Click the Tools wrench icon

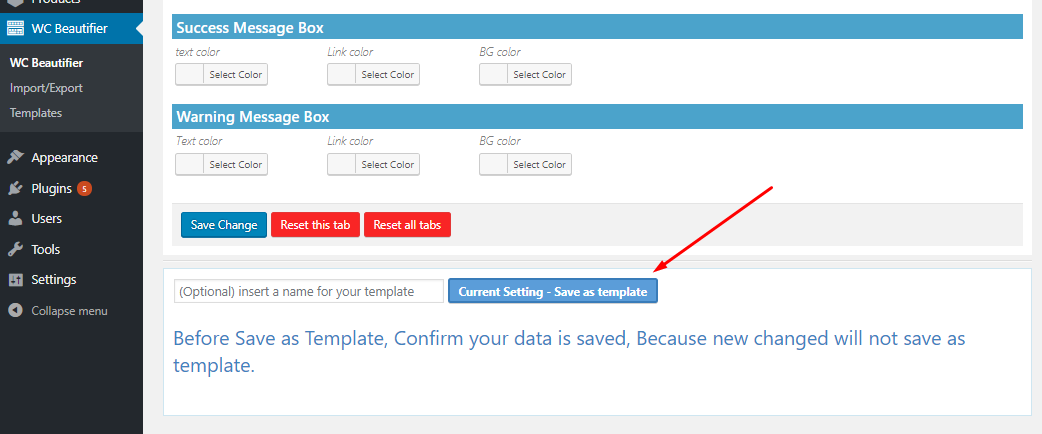(15, 249)
